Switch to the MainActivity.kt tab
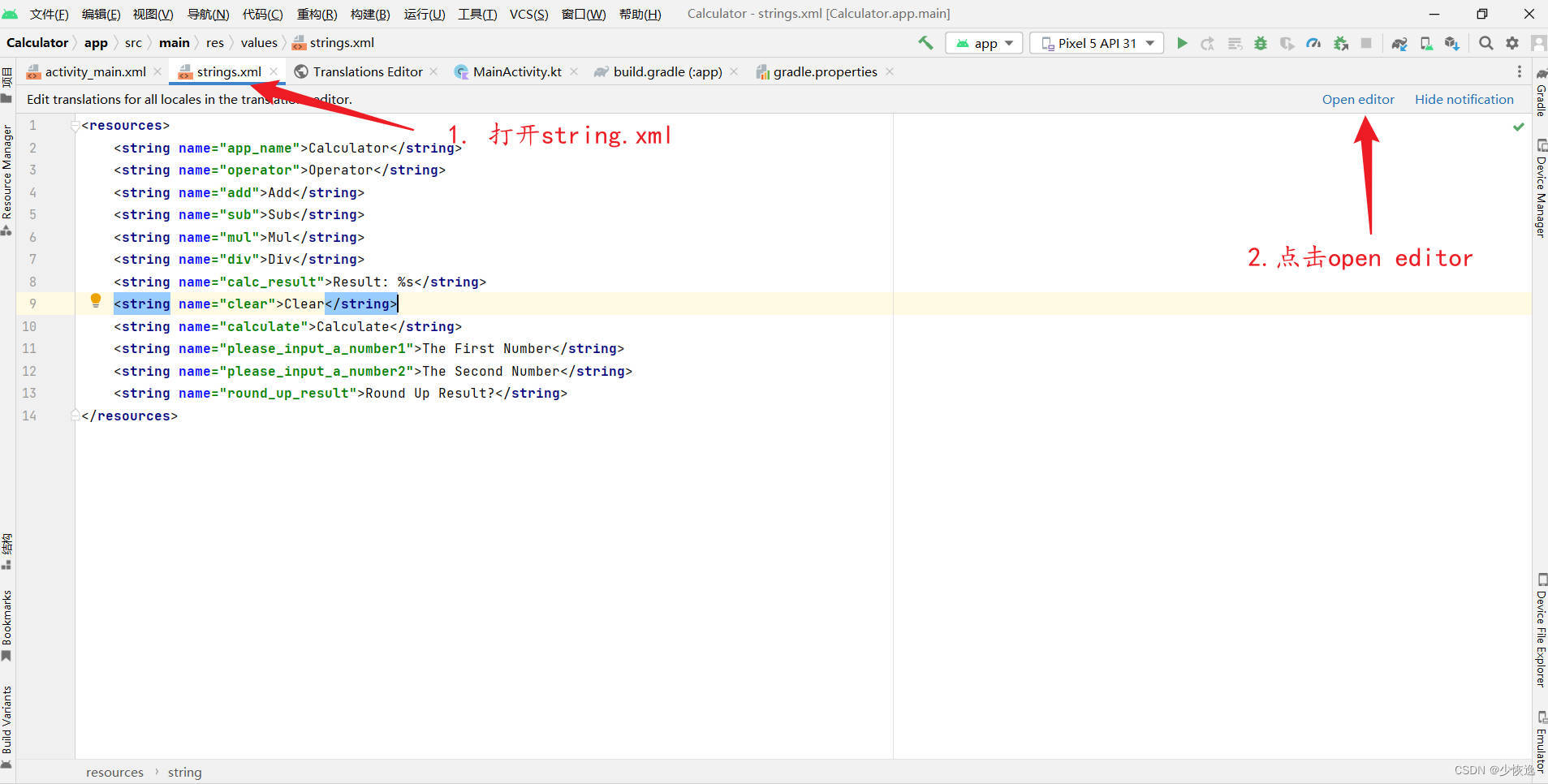The height and width of the screenshot is (784, 1548). tap(517, 71)
